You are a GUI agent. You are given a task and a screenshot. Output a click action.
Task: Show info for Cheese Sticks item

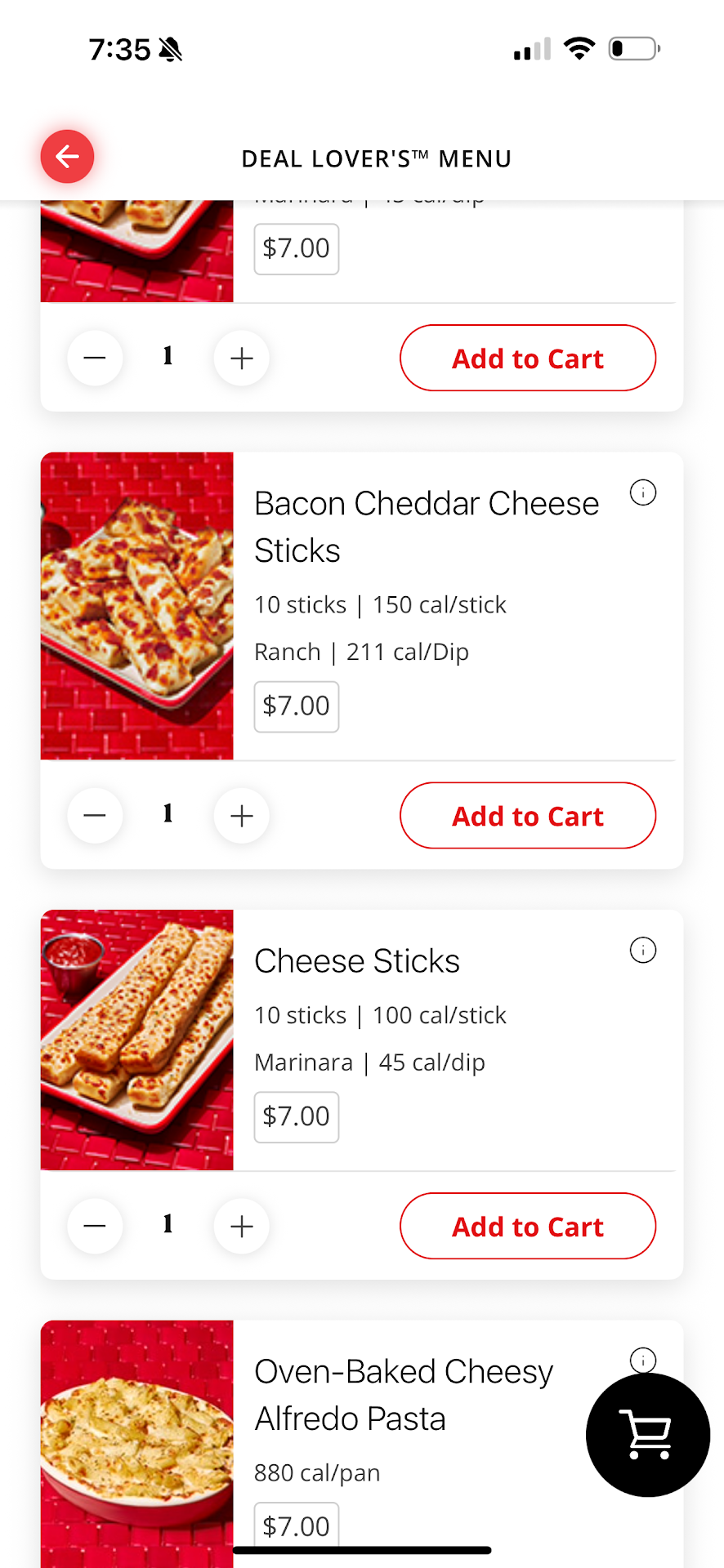pos(643,950)
